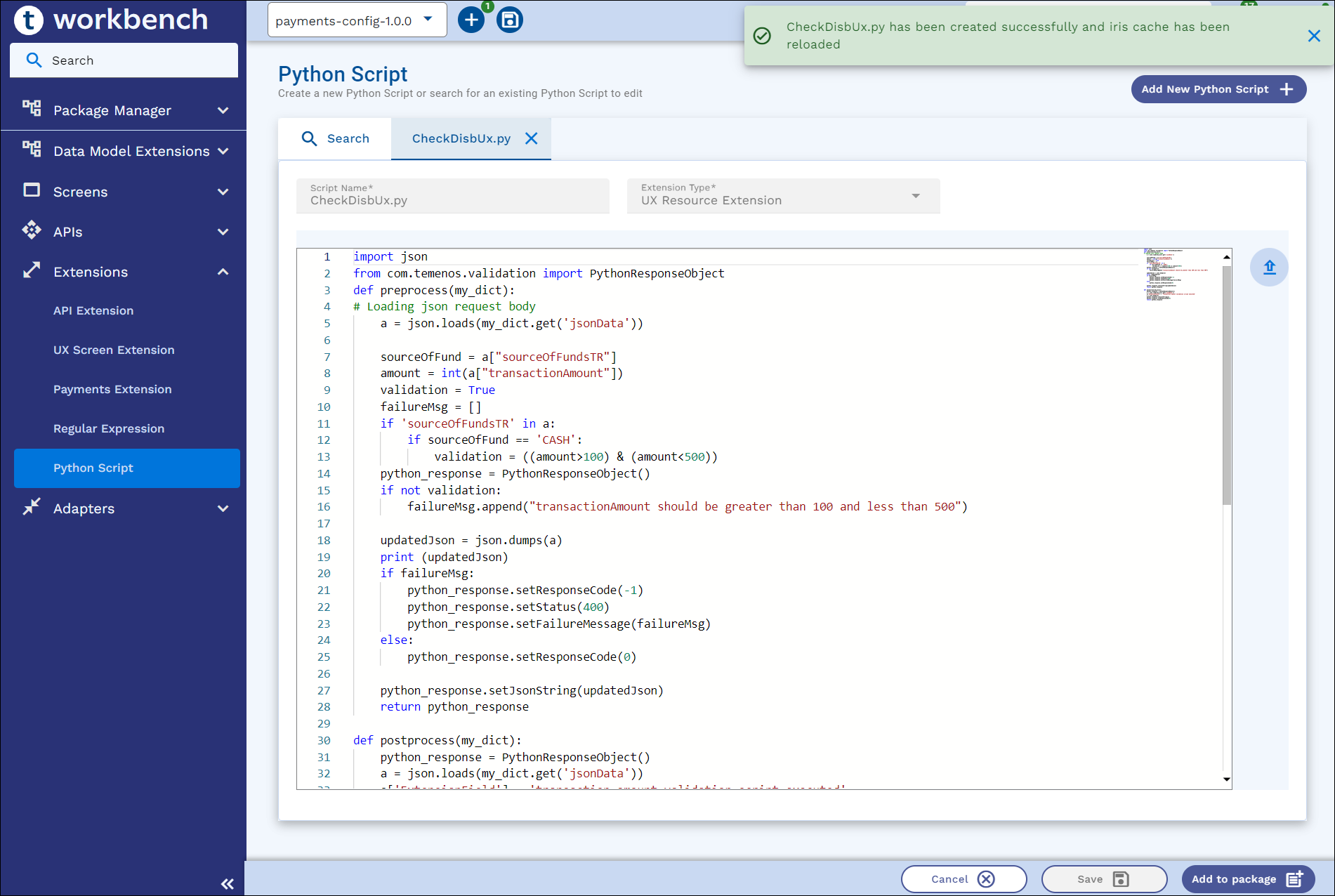Click the upload script arrow icon
This screenshot has height=896, width=1335.
pos(1269,268)
